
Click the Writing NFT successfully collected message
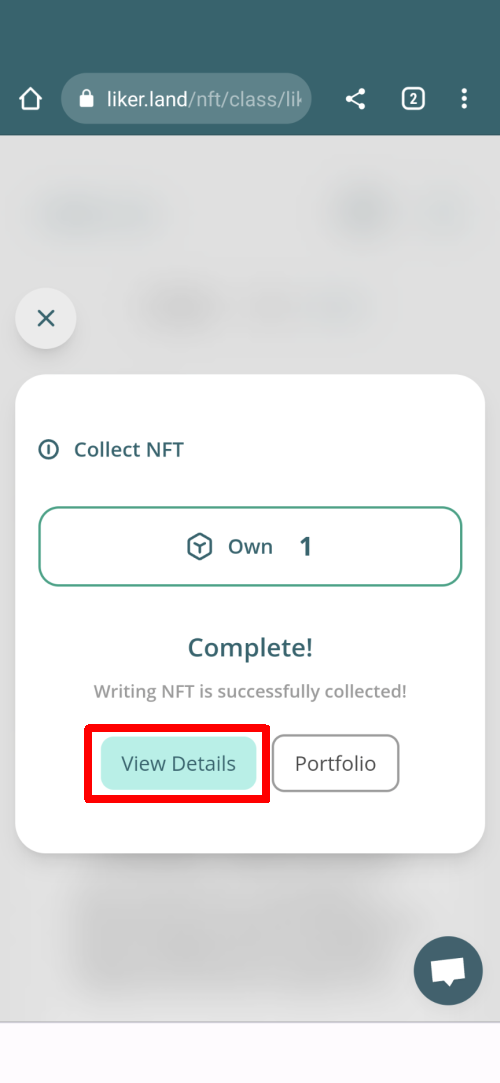[x=250, y=691]
